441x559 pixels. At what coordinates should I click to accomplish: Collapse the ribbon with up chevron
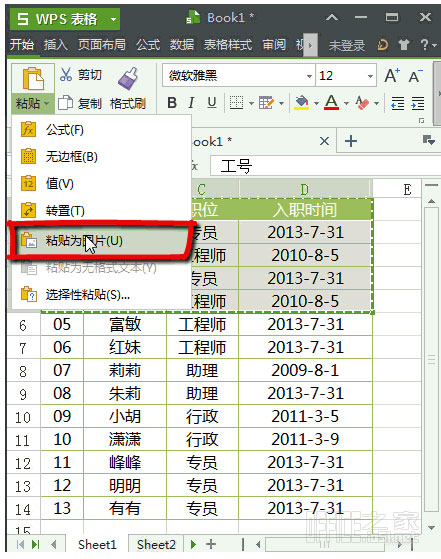[332, 17]
